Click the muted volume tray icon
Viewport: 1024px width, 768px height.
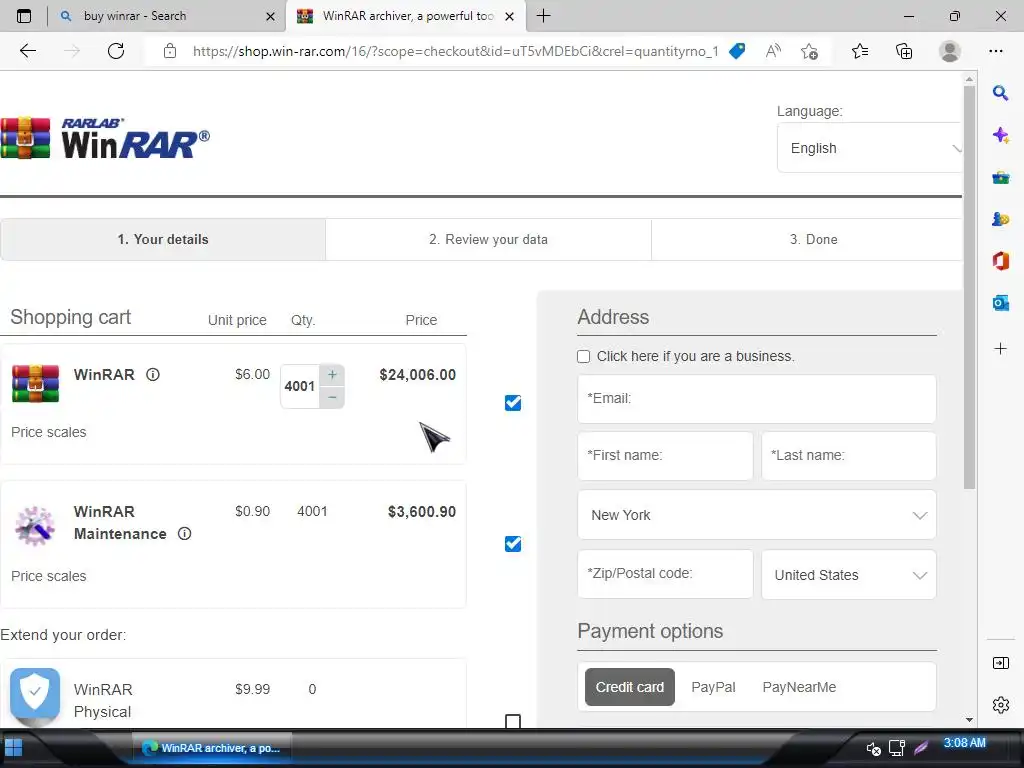point(872,748)
